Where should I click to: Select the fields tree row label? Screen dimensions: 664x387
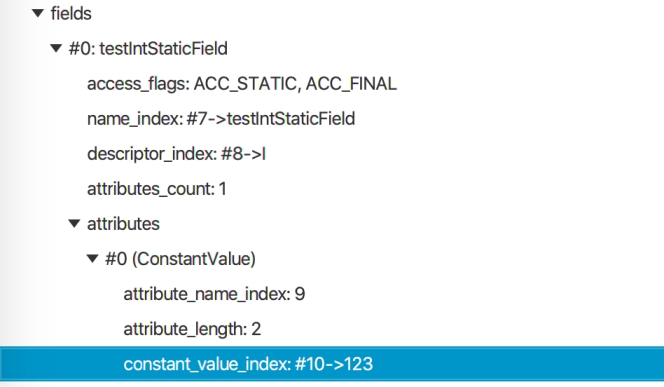click(x=71, y=14)
